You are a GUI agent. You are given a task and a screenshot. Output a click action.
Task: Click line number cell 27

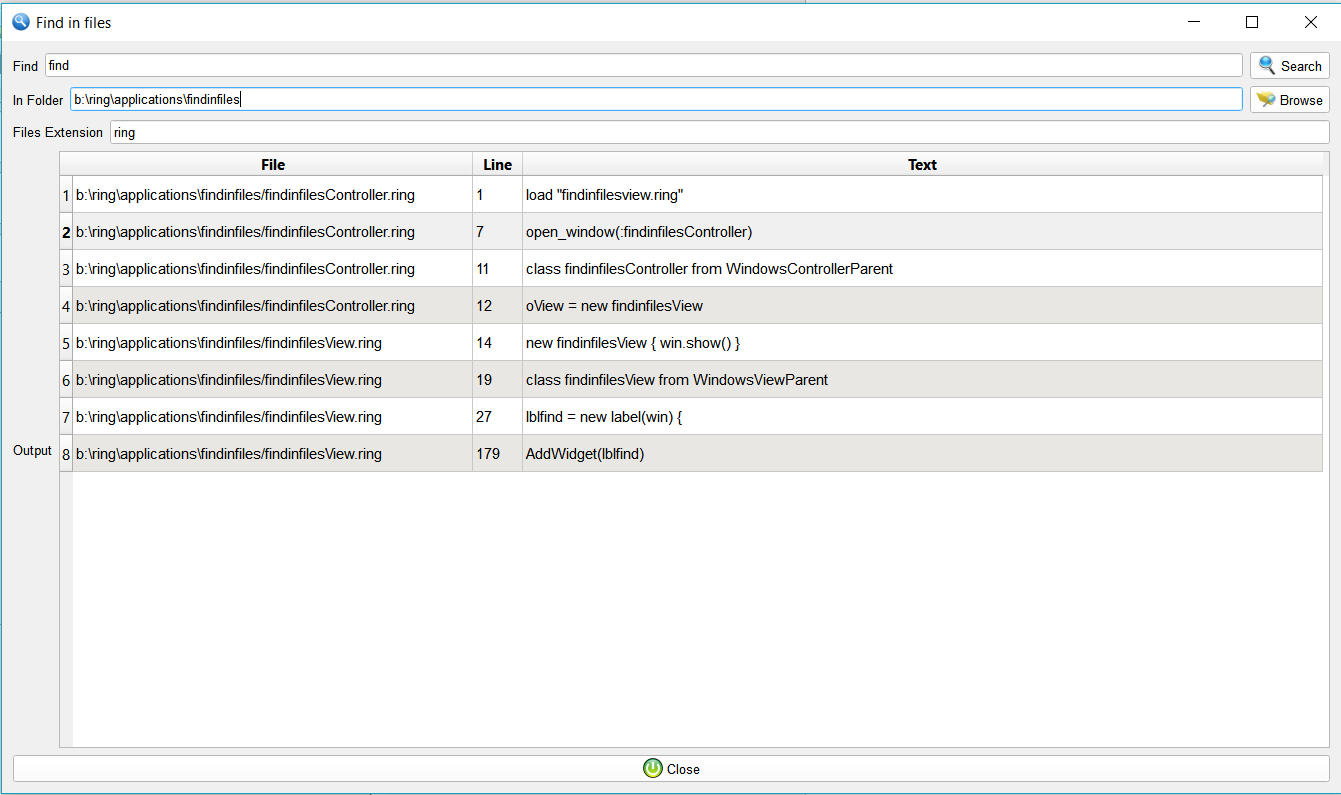click(498, 417)
